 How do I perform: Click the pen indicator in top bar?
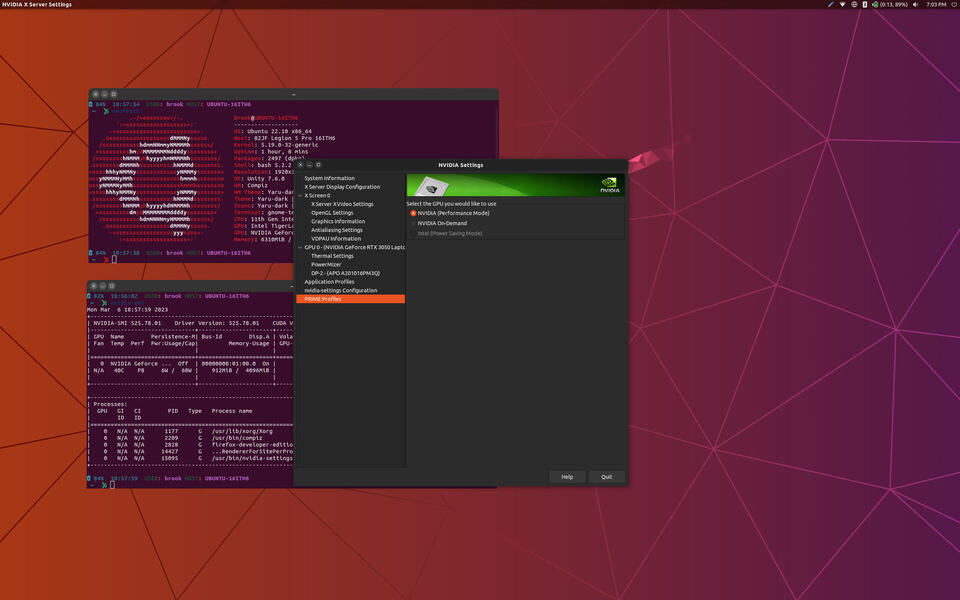(831, 4)
